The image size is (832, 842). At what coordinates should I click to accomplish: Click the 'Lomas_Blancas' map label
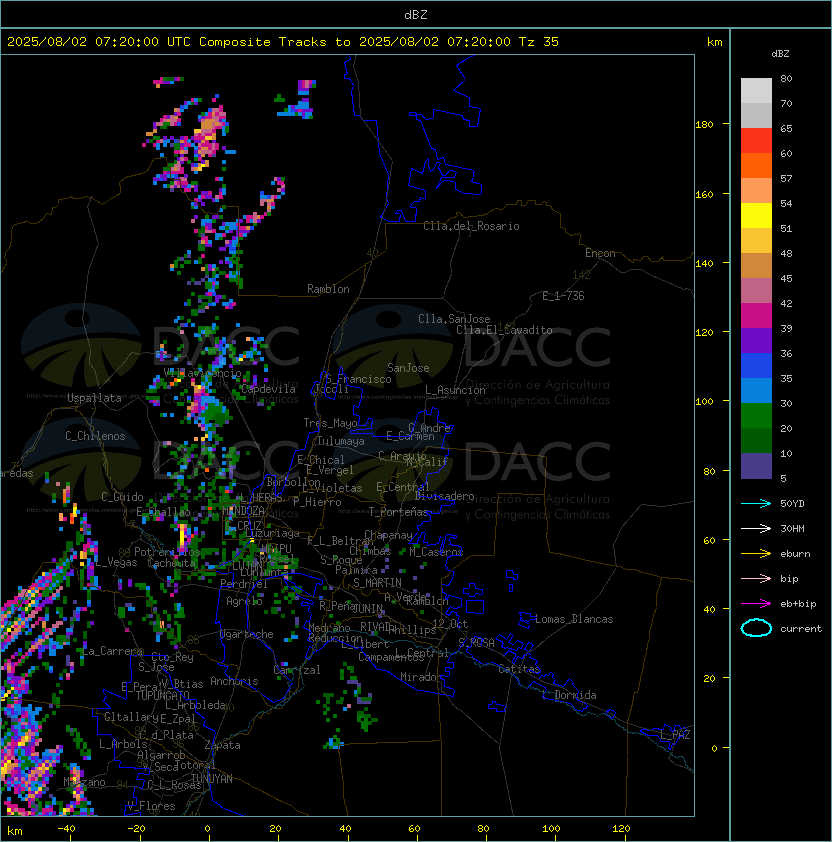[x=574, y=619]
